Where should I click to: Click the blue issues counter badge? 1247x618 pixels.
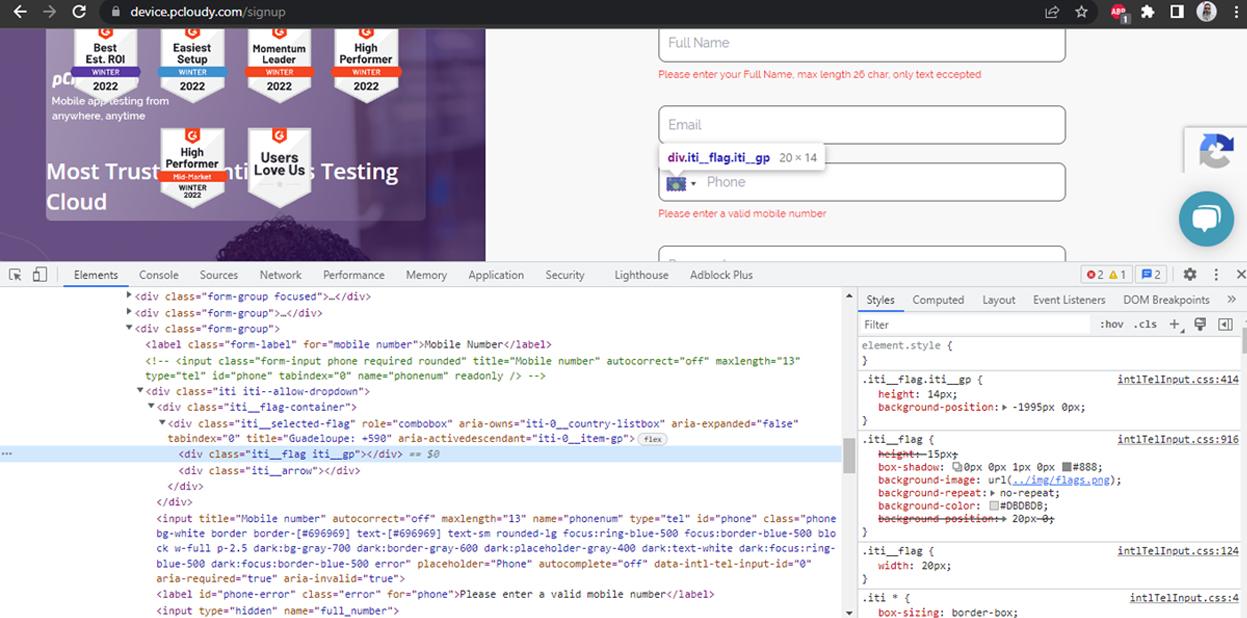pyautogui.click(x=1152, y=274)
